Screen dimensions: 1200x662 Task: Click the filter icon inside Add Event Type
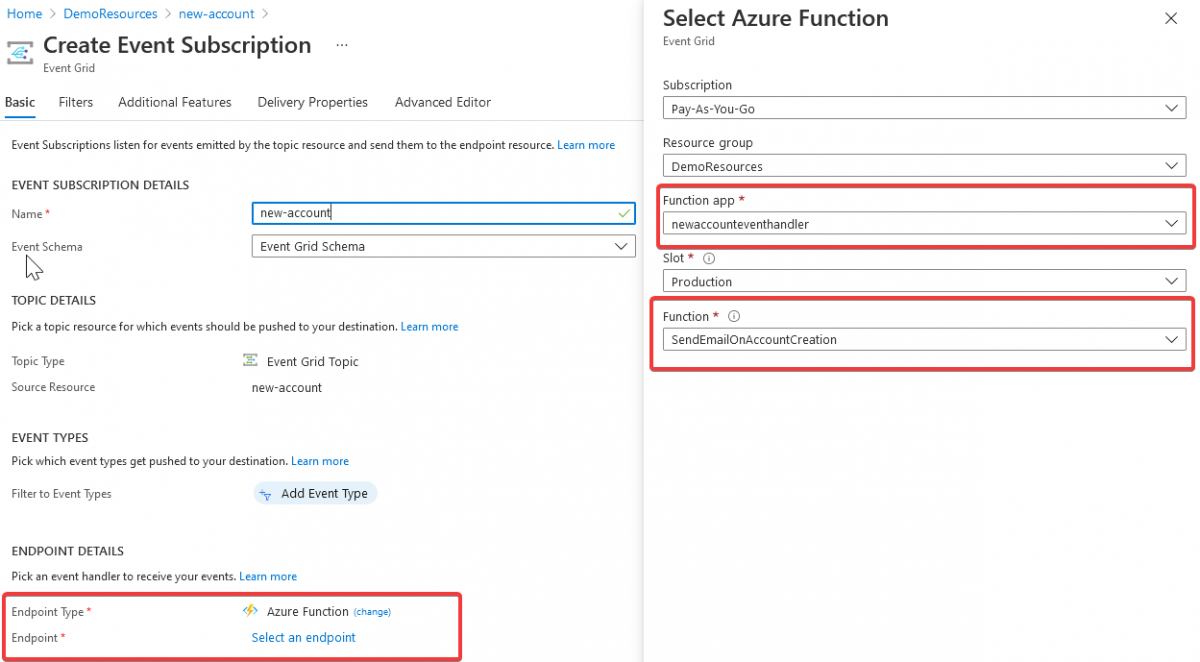[264, 493]
